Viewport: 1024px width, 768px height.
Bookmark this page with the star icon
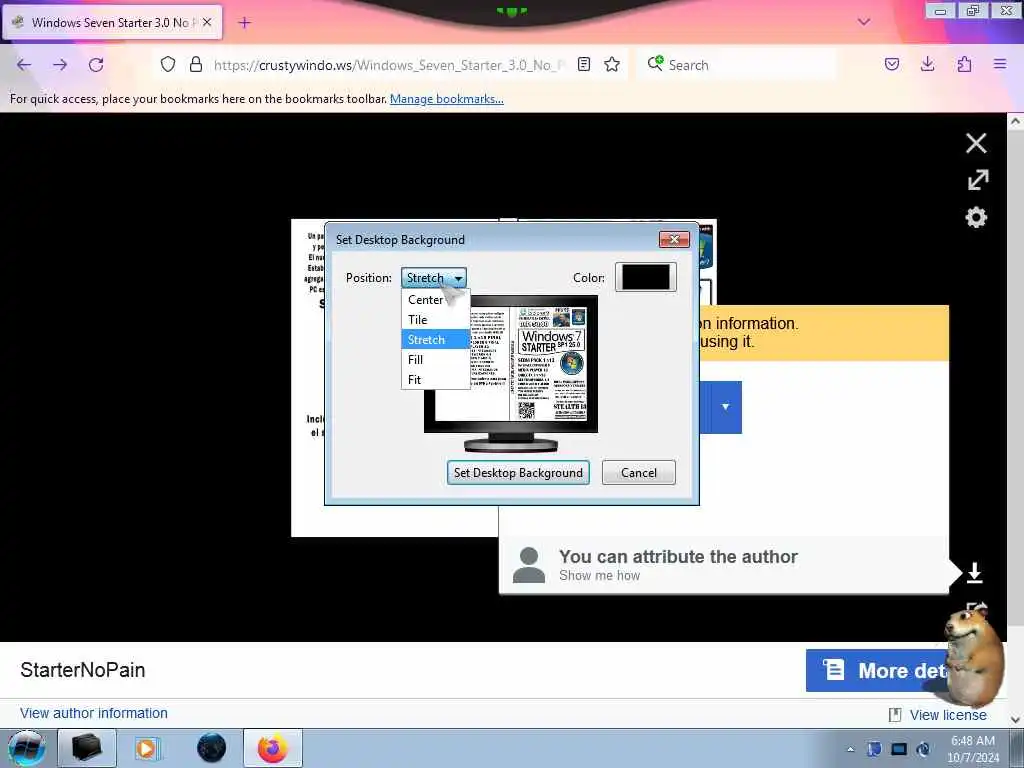point(612,64)
